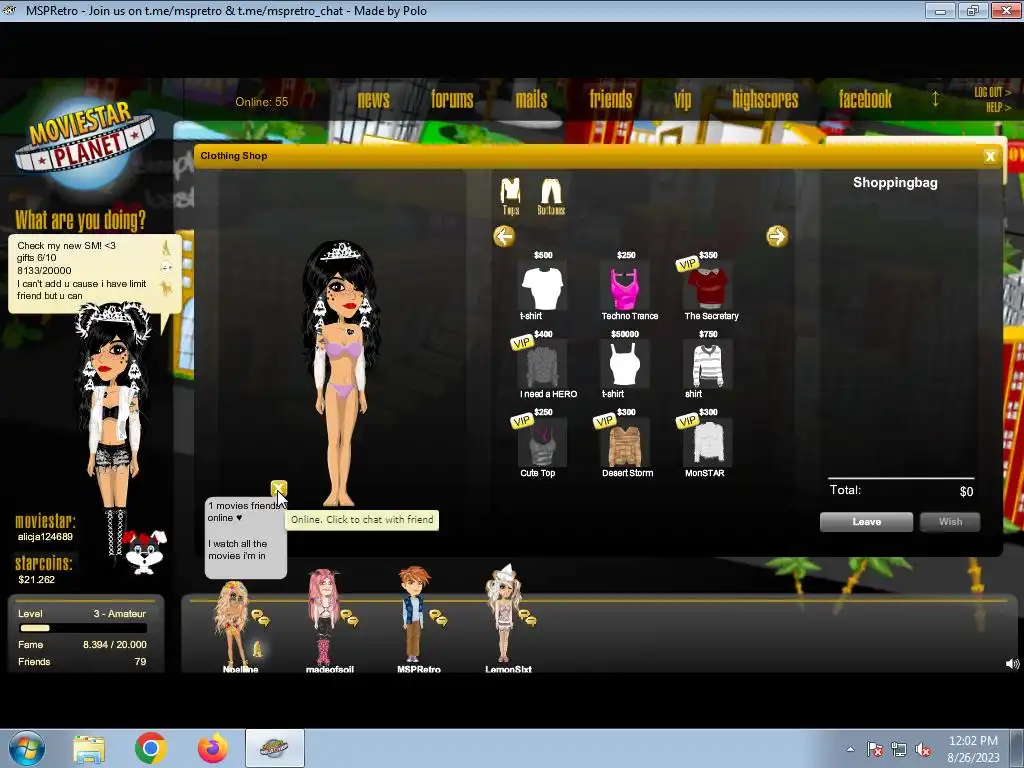The image size is (1024, 768).
Task: Toggle fullscreen with the up-down arrow icon
Action: point(935,99)
